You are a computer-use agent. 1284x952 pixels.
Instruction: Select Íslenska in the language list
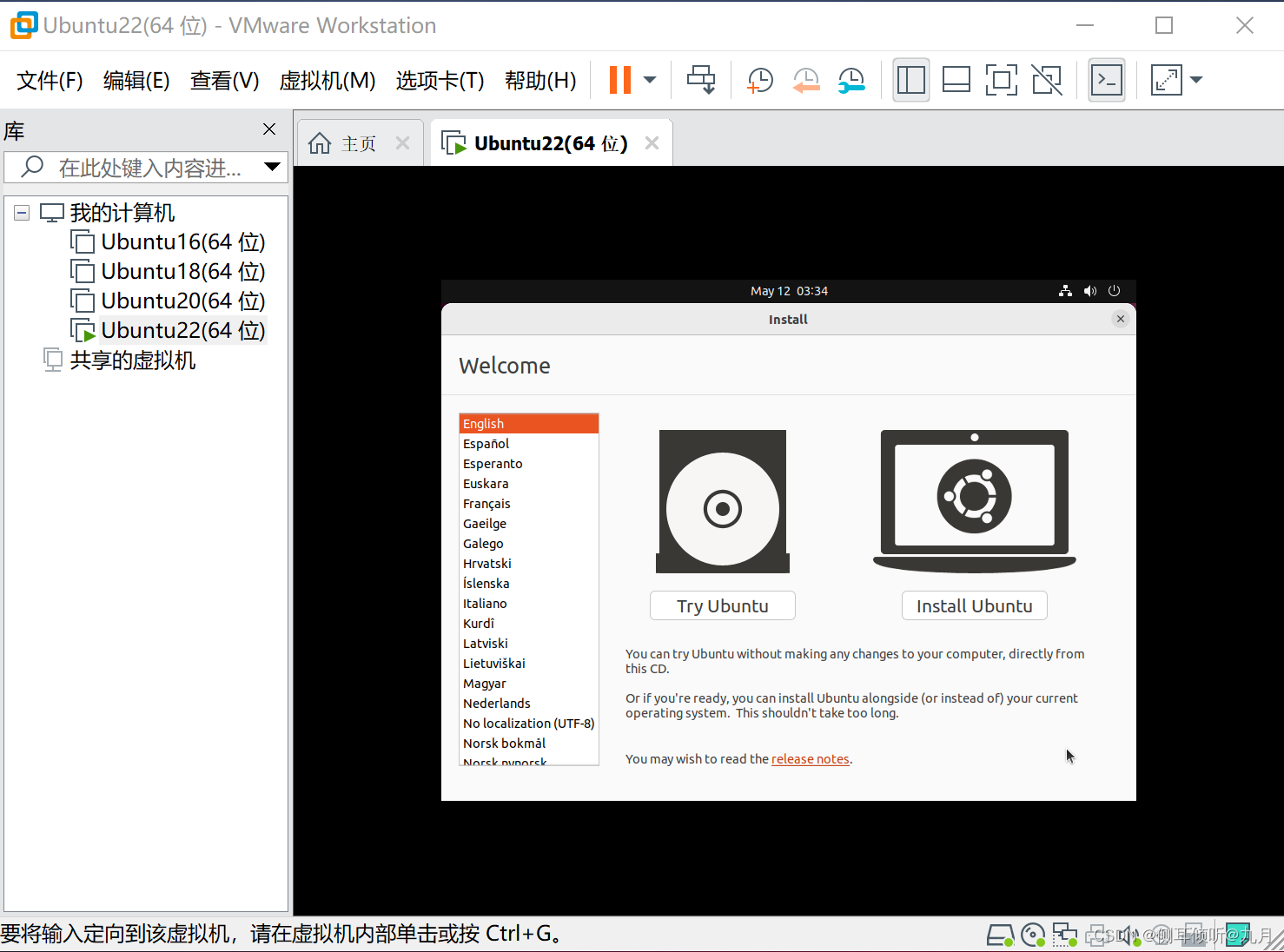click(529, 584)
